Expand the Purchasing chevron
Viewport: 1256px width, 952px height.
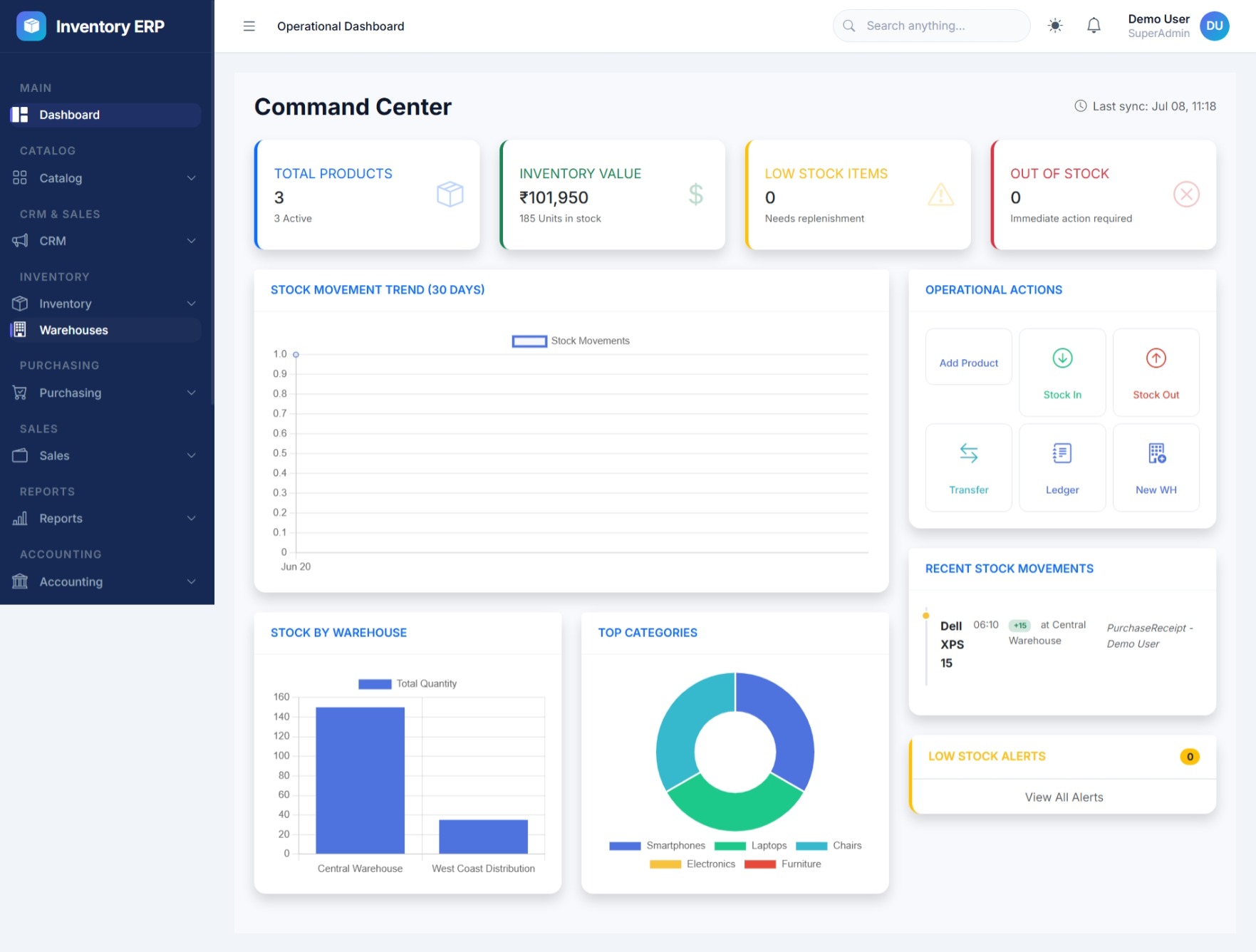coord(191,393)
